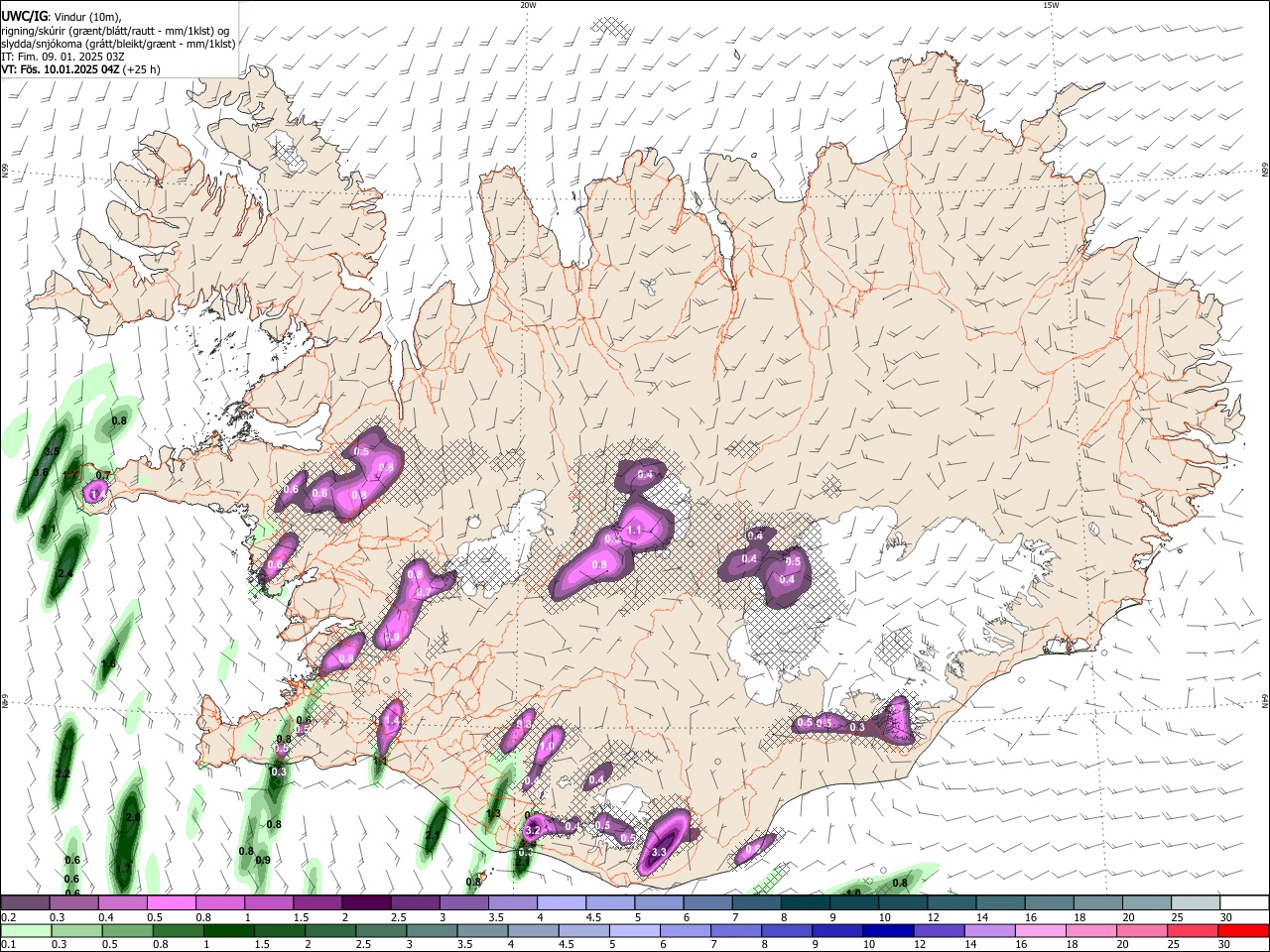Click the bright red 30 rain legend swatch
This screenshot has height=952, width=1270.
(1242, 931)
